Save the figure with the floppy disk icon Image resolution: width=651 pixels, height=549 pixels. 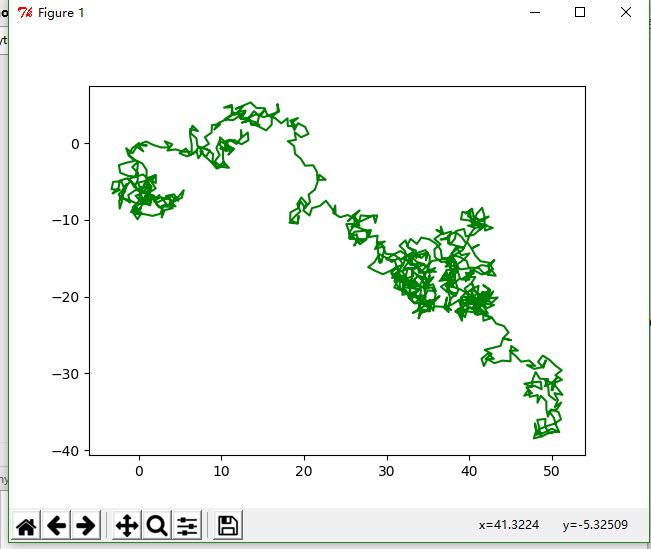coord(228,525)
